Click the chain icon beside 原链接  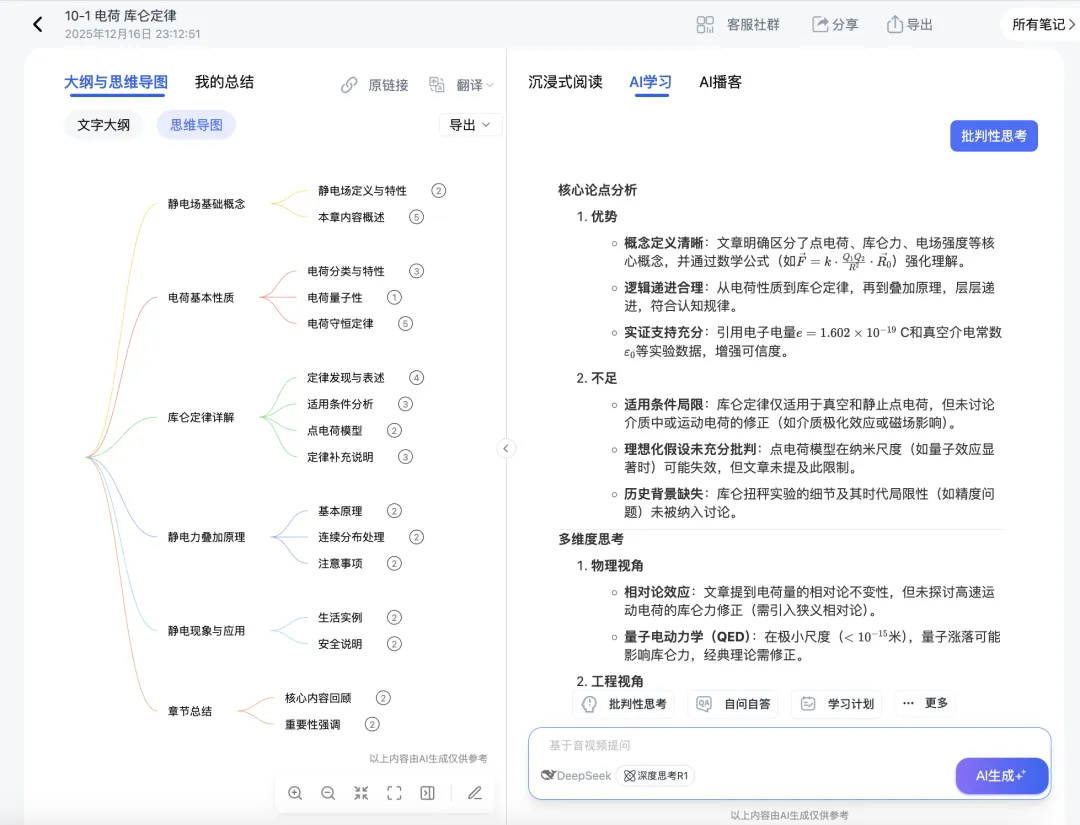pos(349,85)
